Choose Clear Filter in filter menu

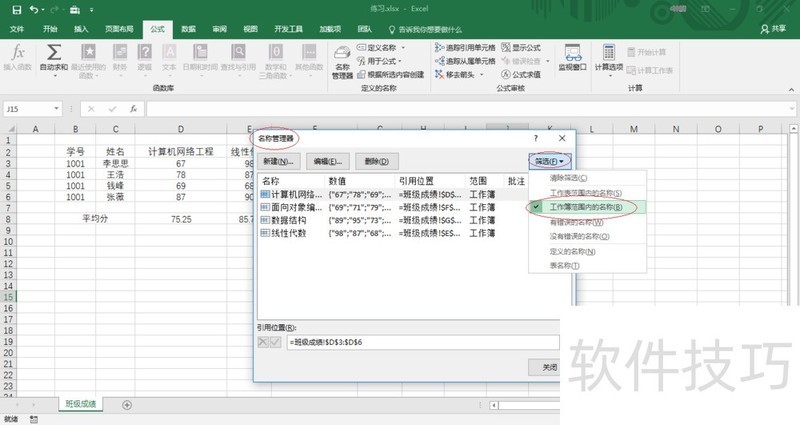click(x=587, y=178)
